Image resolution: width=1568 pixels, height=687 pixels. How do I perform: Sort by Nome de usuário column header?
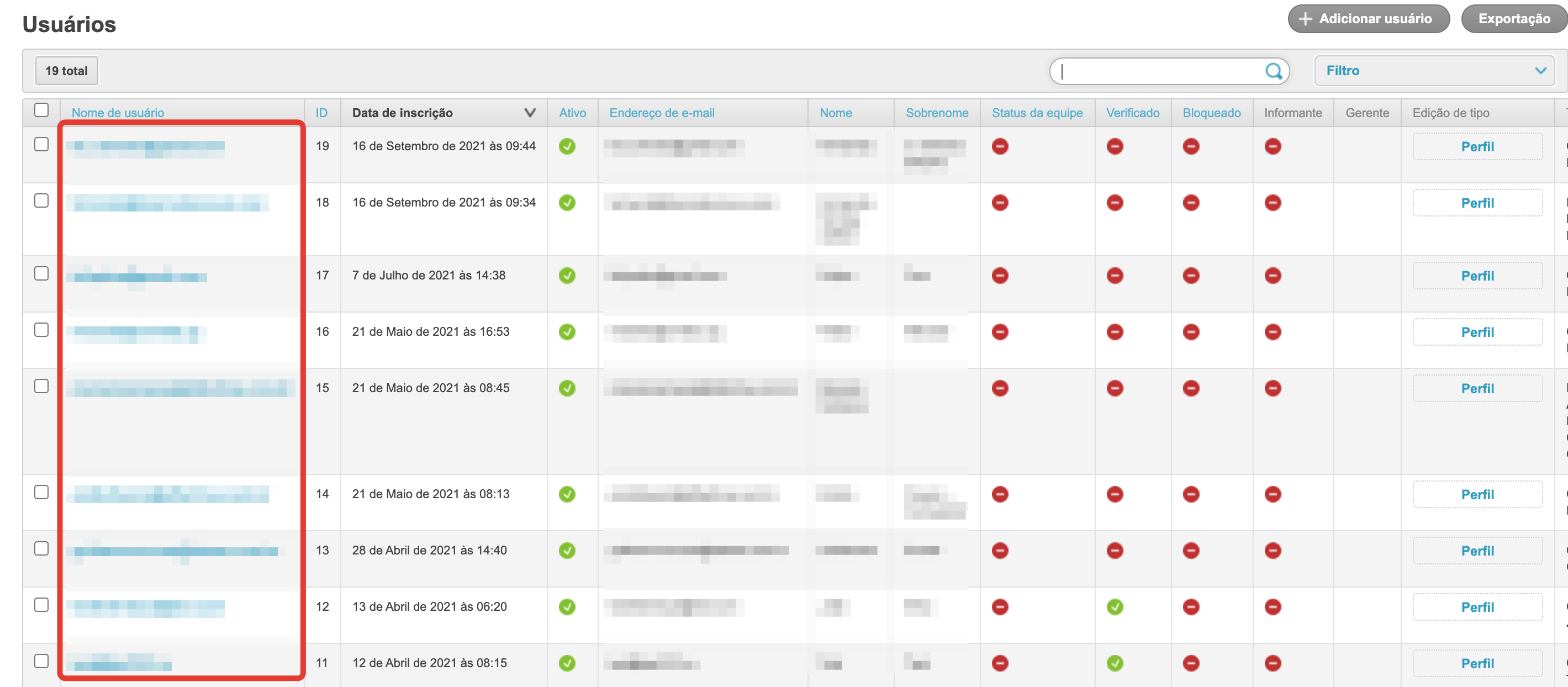click(x=118, y=113)
